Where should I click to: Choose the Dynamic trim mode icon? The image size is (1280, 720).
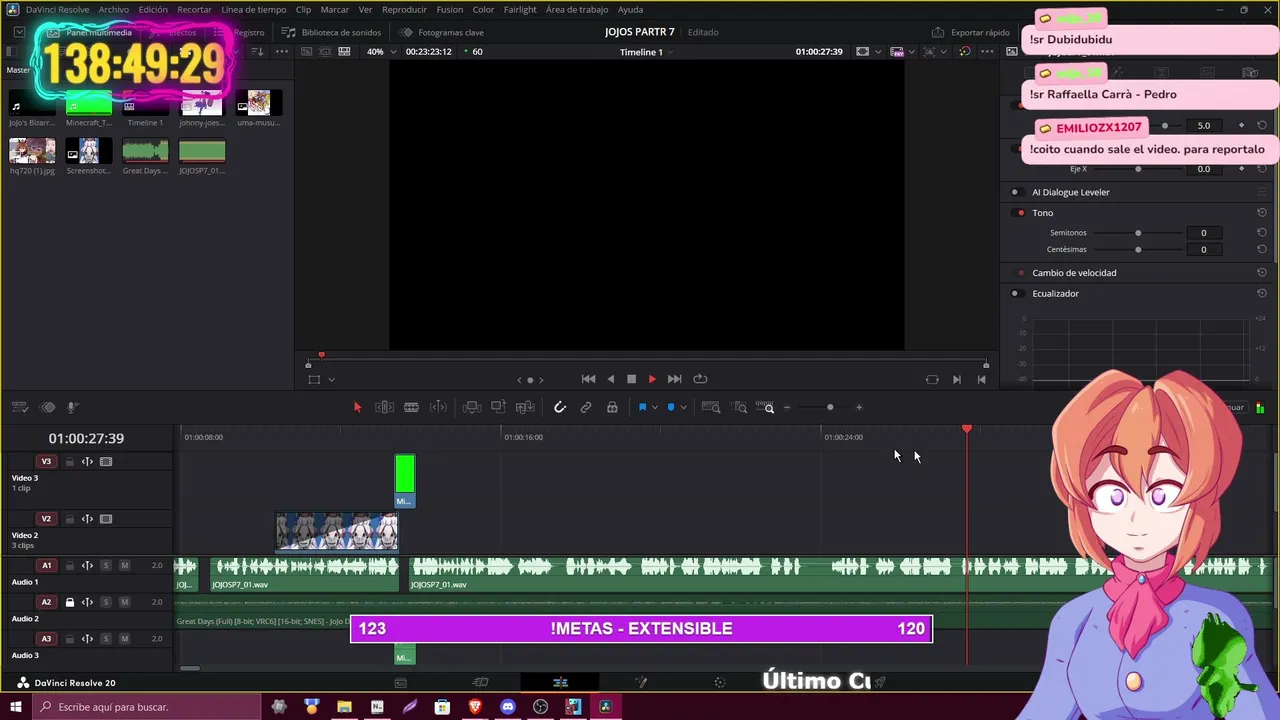pyautogui.click(x=438, y=407)
